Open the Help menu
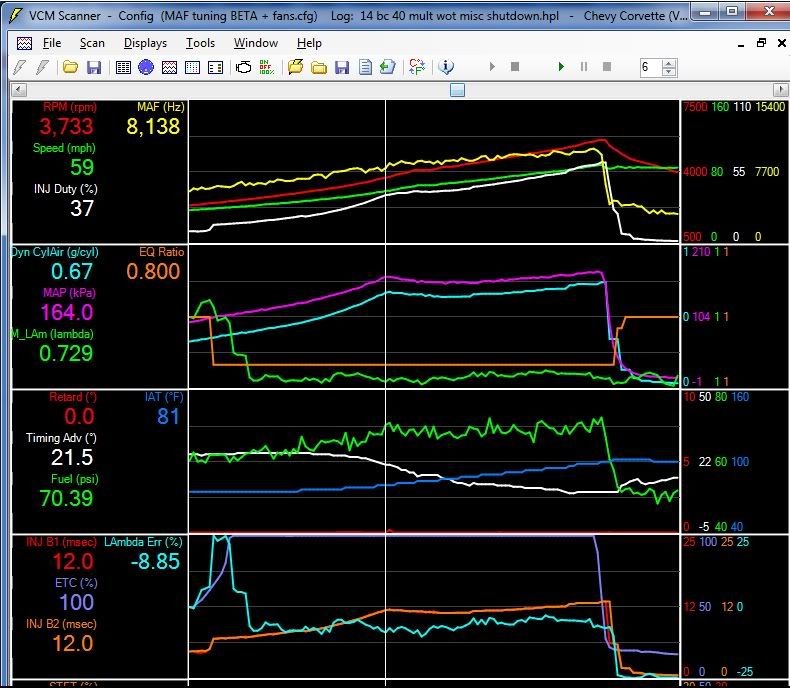Viewport: 790px width, 688px height. pyautogui.click(x=309, y=43)
